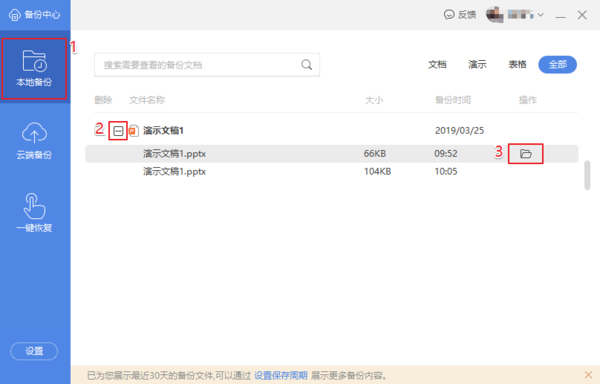
Task: Click the 文件名称 column header
Action: [147, 100]
